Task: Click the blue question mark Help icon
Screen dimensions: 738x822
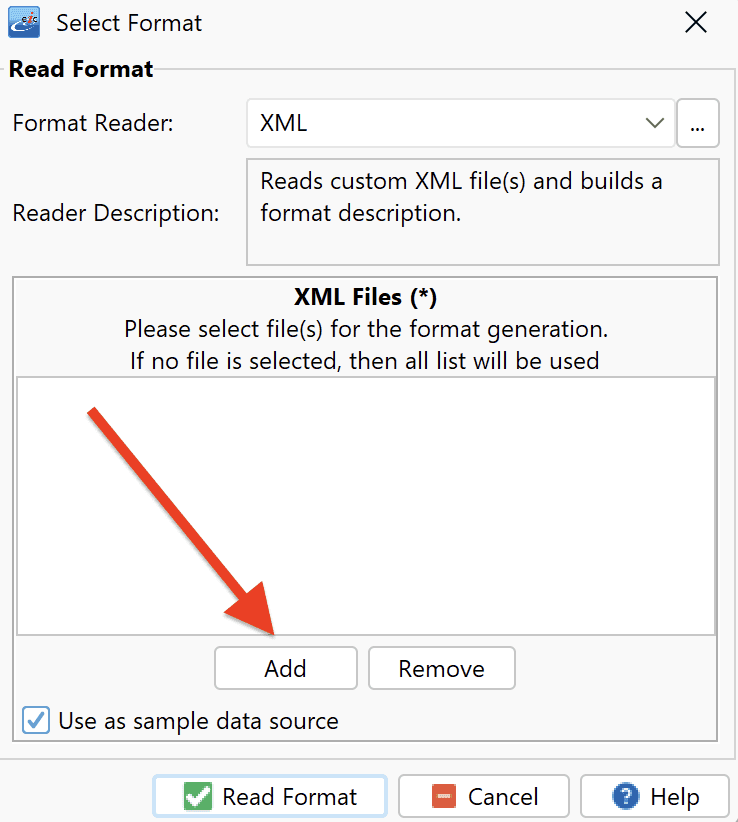Action: coord(625,796)
